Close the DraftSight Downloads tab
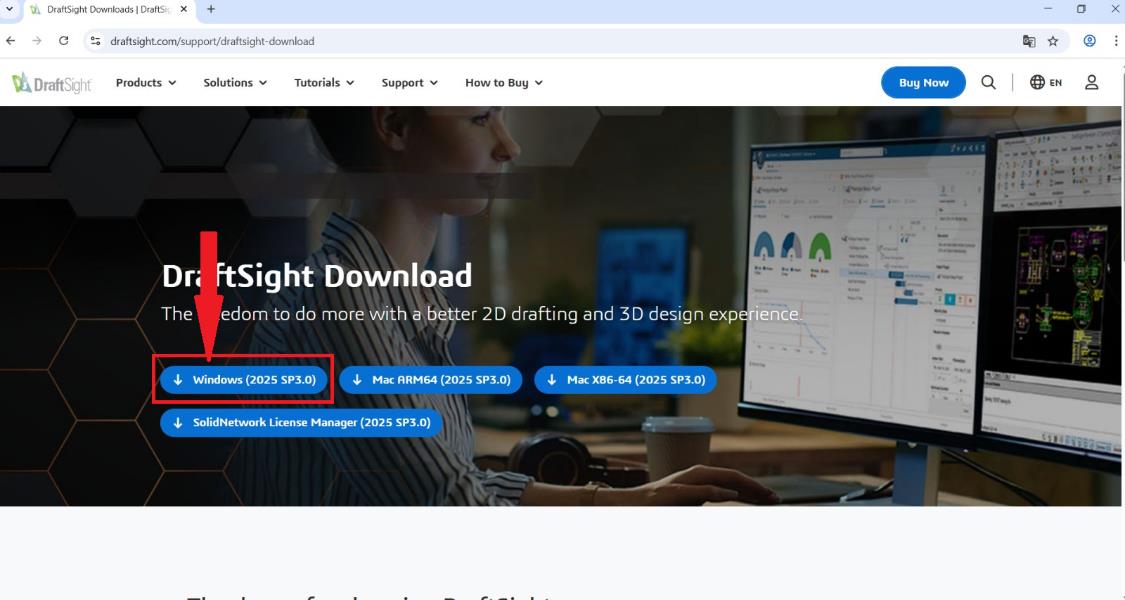1125x600 pixels. click(184, 9)
